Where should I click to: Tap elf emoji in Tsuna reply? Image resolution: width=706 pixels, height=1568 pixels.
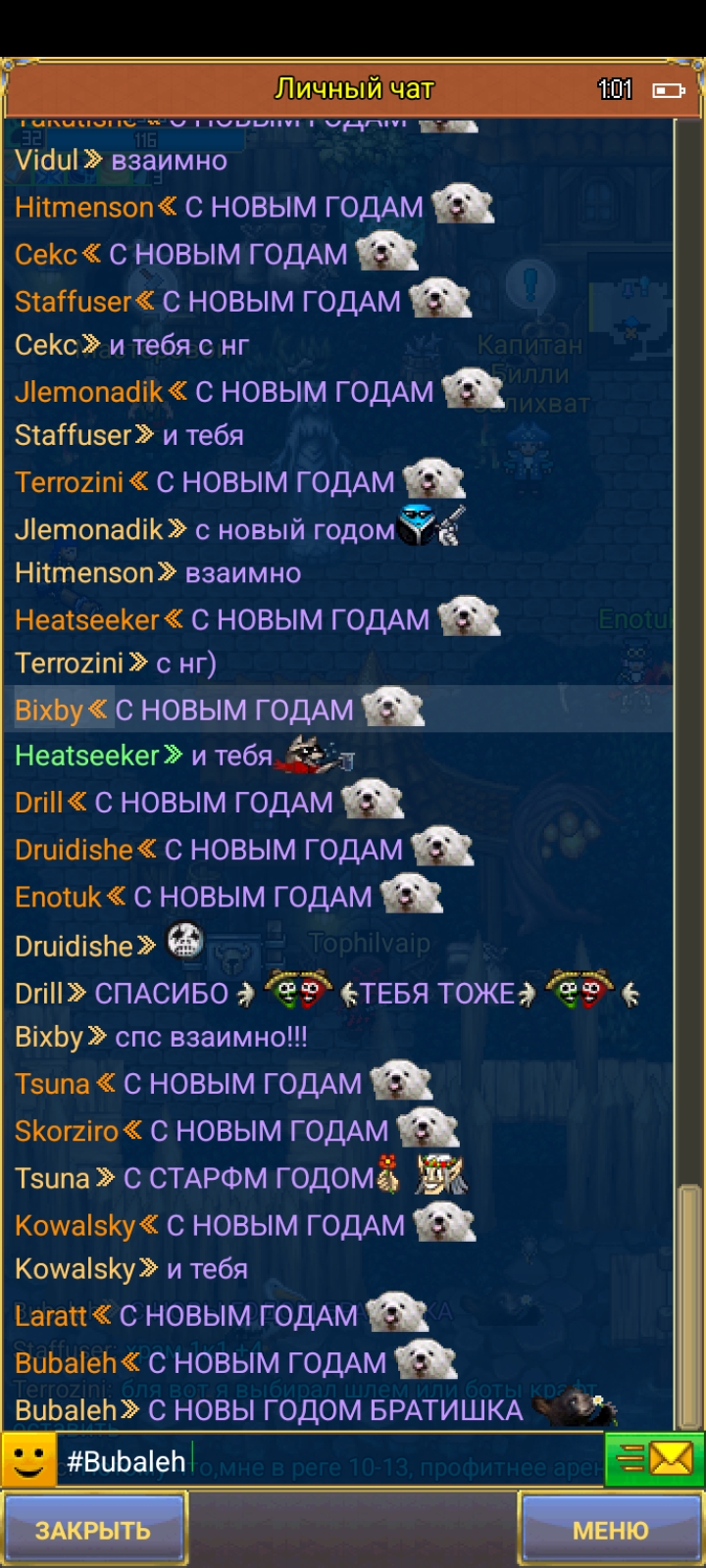click(439, 1174)
